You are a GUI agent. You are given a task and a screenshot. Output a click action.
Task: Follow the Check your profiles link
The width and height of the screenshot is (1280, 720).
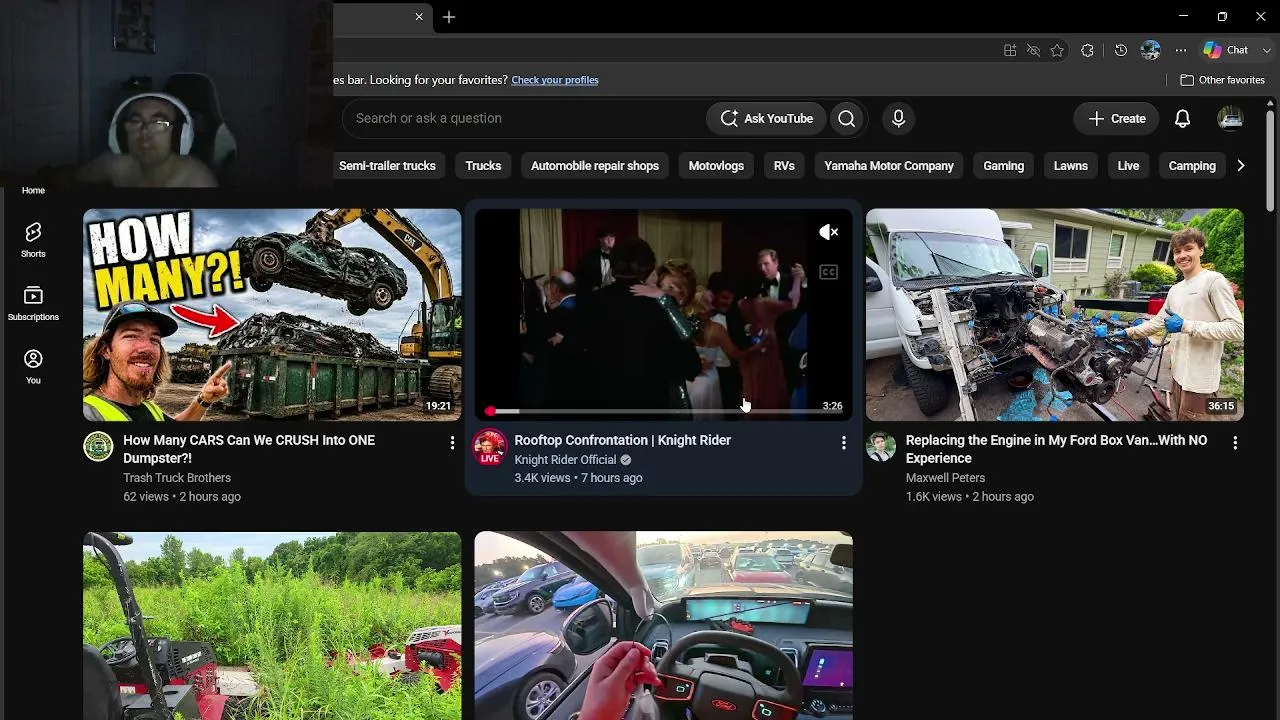pyautogui.click(x=555, y=80)
